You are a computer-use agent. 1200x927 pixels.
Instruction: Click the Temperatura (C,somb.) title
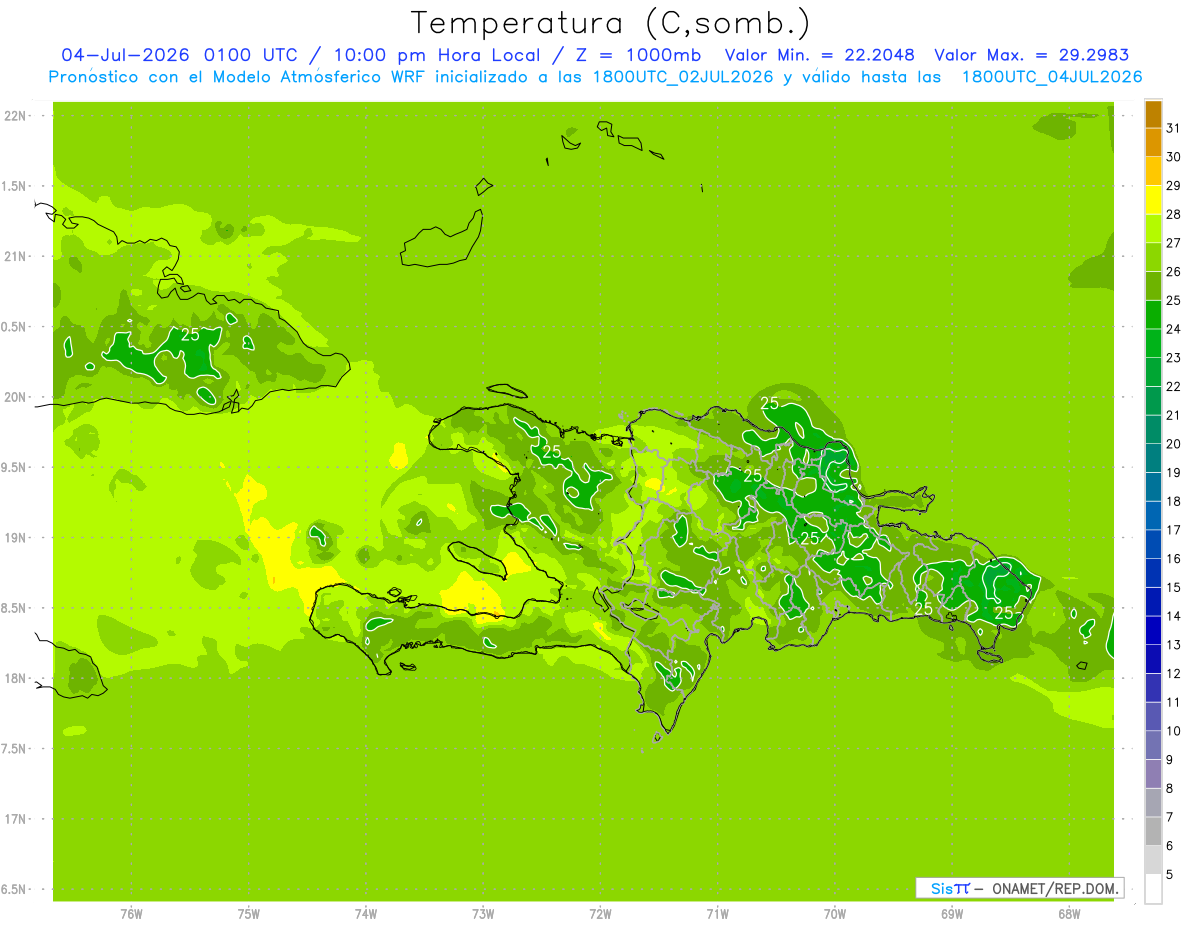(x=610, y=23)
